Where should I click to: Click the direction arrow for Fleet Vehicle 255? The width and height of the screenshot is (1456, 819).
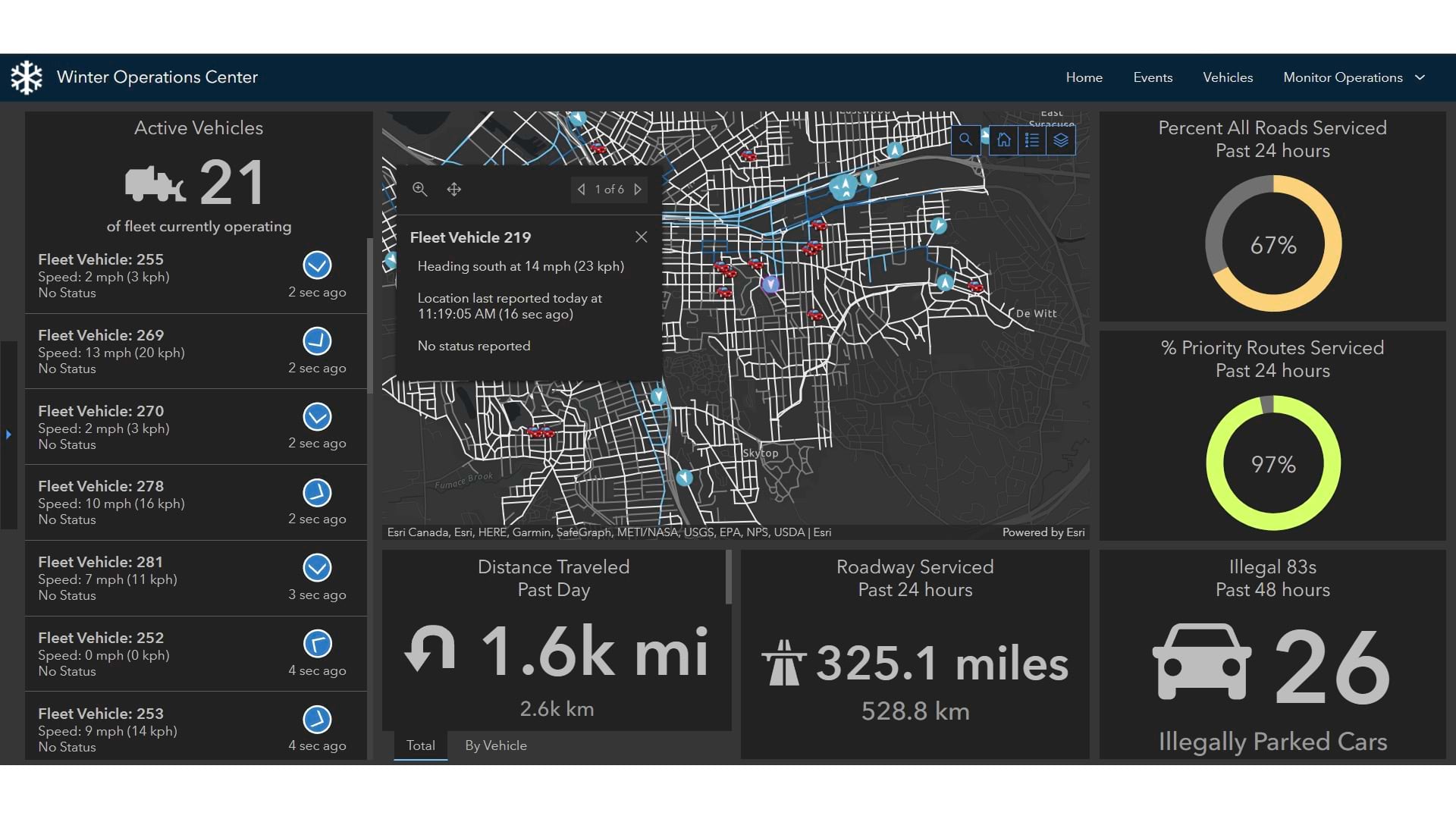(316, 266)
